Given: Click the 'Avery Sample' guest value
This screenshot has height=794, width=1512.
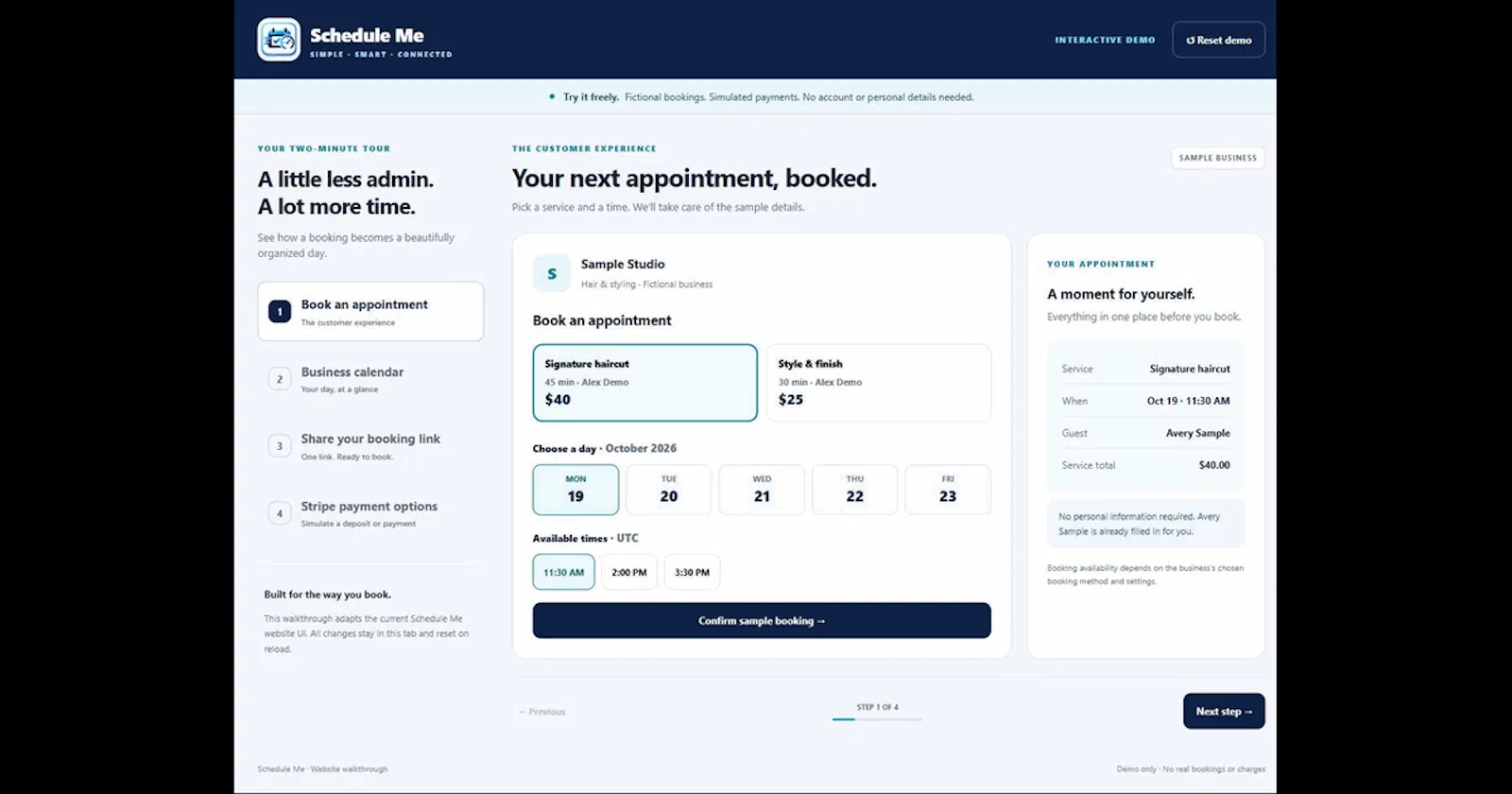Looking at the screenshot, I should pos(1197,433).
